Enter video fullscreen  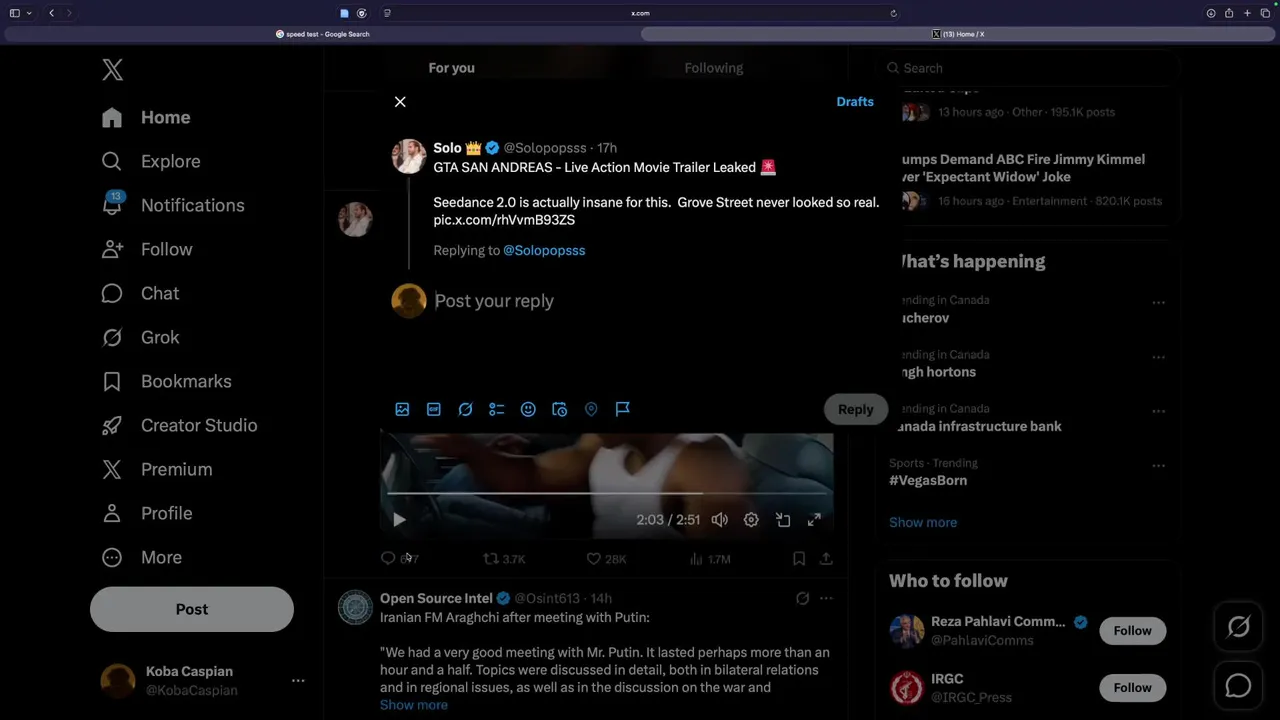(814, 520)
